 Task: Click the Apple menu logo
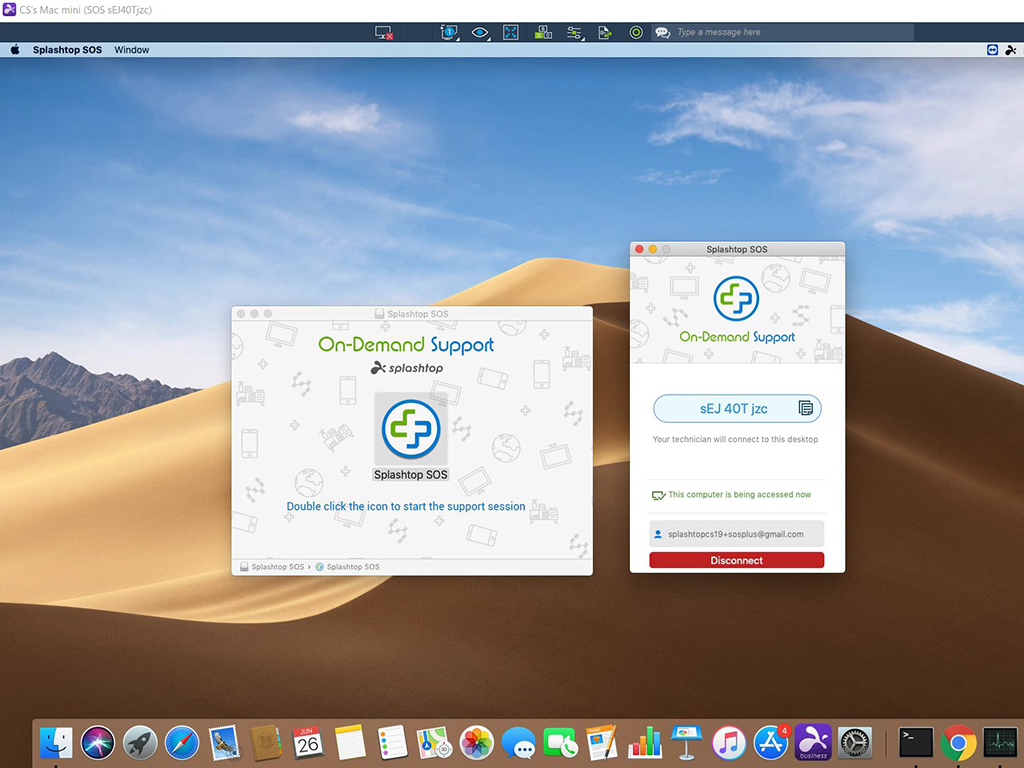coord(15,49)
